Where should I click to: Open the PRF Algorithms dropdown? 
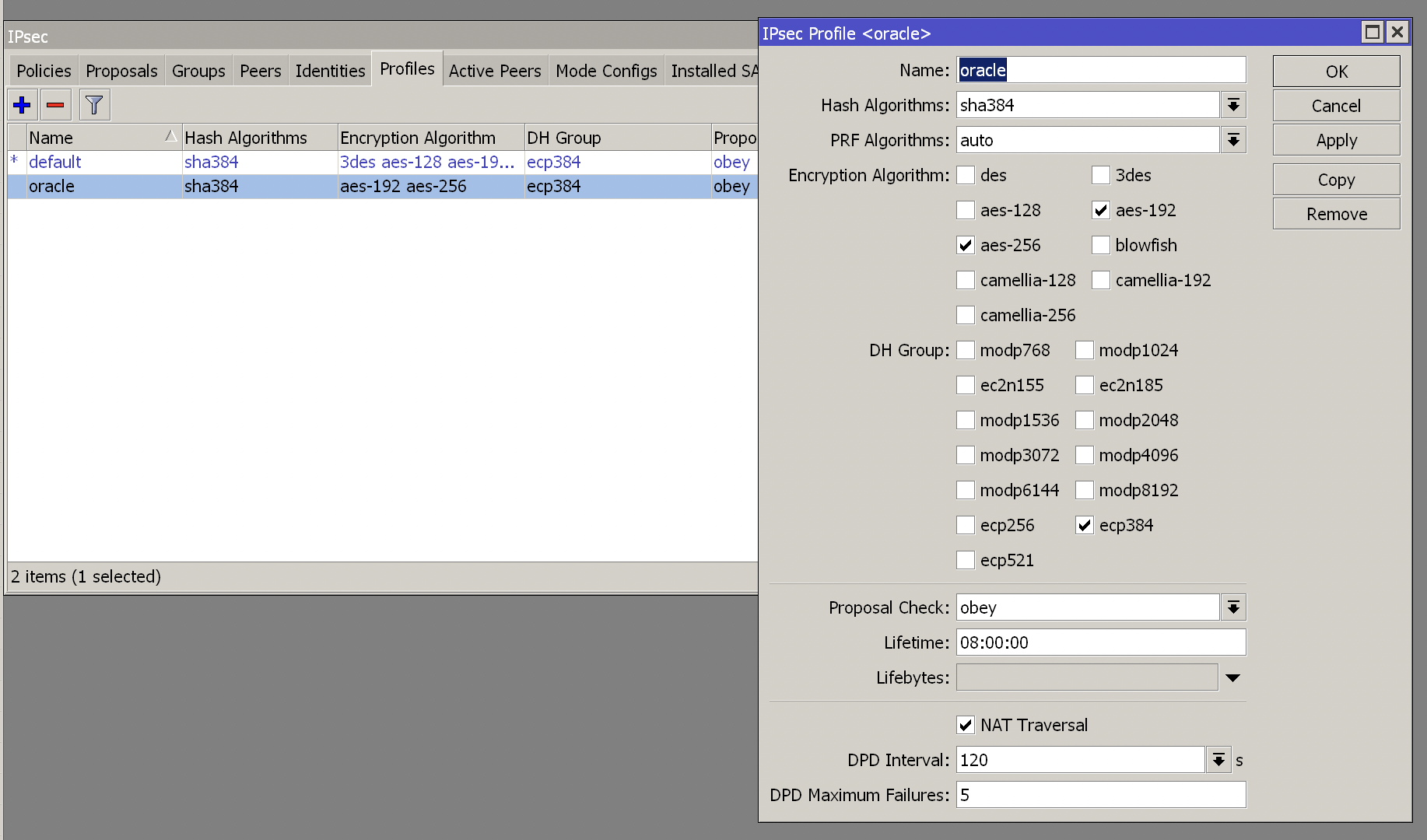[1233, 139]
